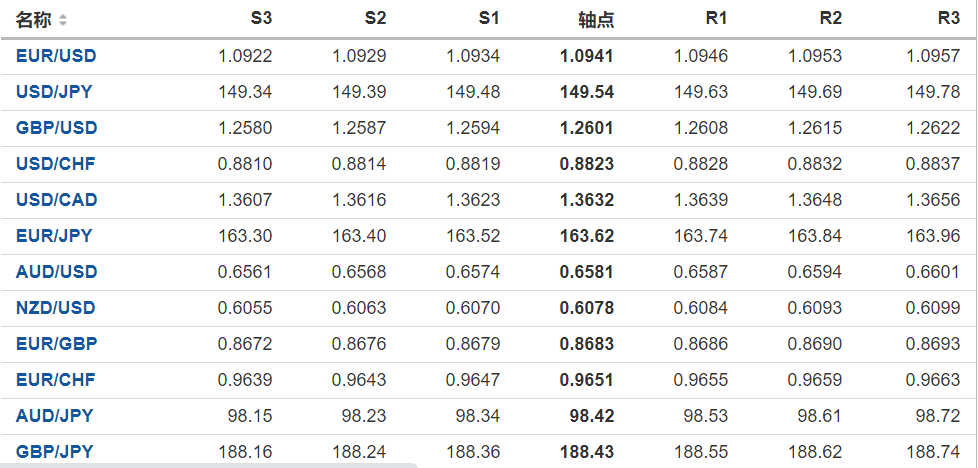Open the EUR/GBP pair link
The height and width of the screenshot is (468, 978).
[56, 344]
